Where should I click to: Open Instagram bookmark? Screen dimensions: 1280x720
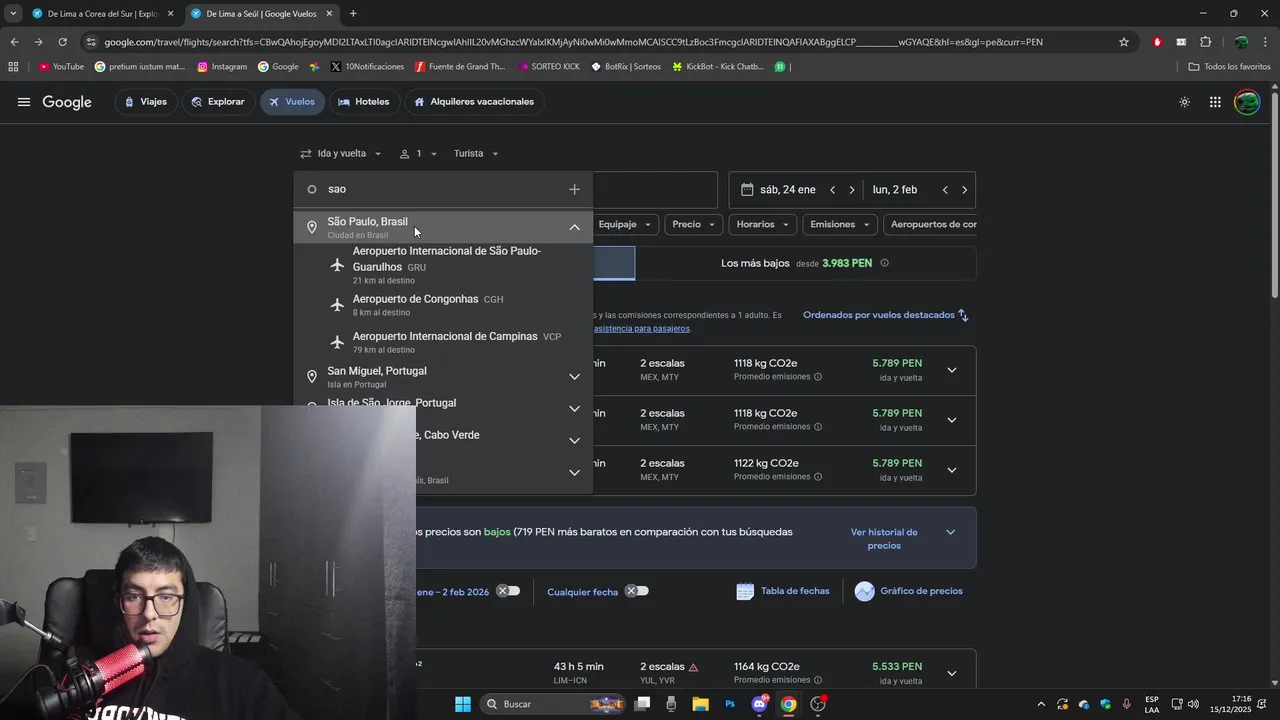point(222,67)
